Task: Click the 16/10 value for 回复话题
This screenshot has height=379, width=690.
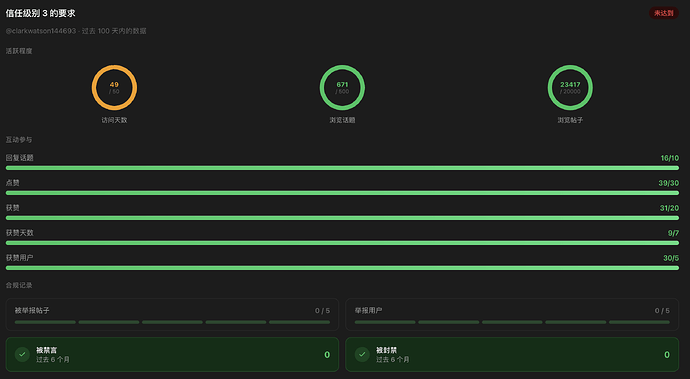Action: pos(669,158)
